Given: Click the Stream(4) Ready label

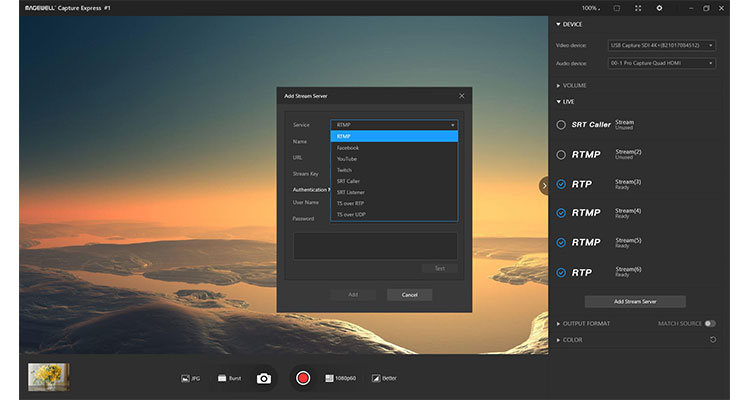Looking at the screenshot, I should [628, 213].
